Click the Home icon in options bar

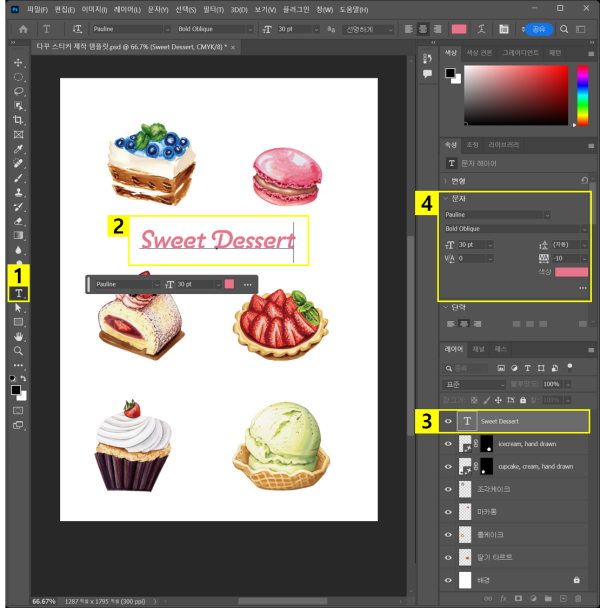[x=23, y=29]
